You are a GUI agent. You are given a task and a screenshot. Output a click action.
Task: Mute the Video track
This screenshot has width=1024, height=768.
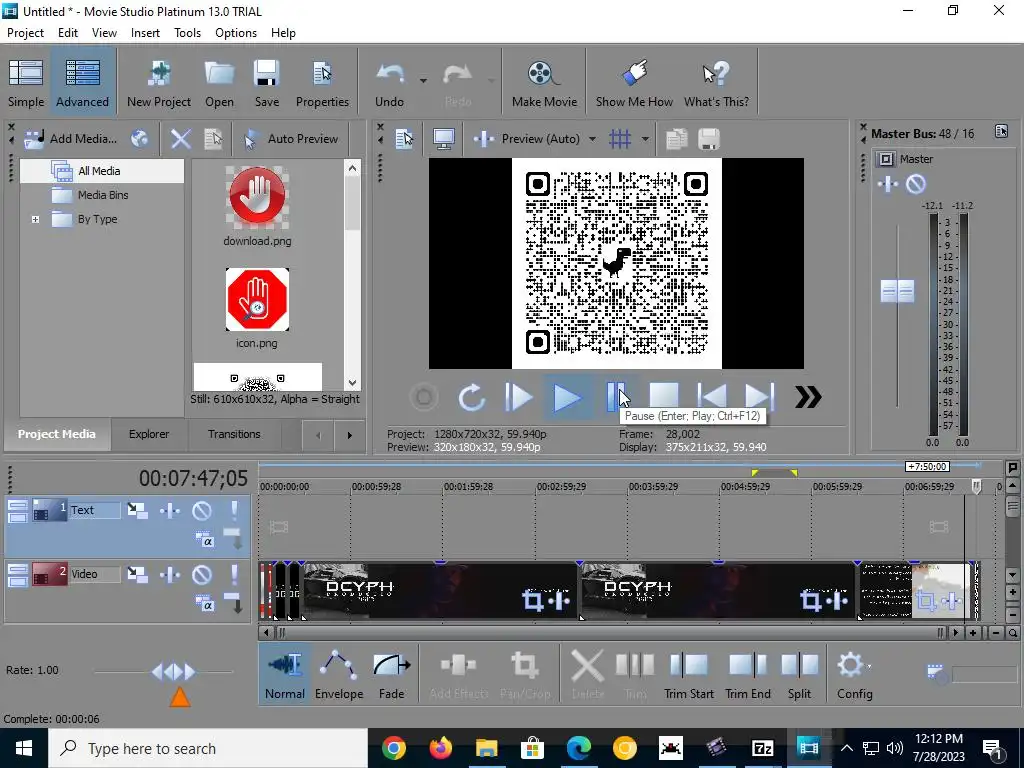[x=201, y=574]
